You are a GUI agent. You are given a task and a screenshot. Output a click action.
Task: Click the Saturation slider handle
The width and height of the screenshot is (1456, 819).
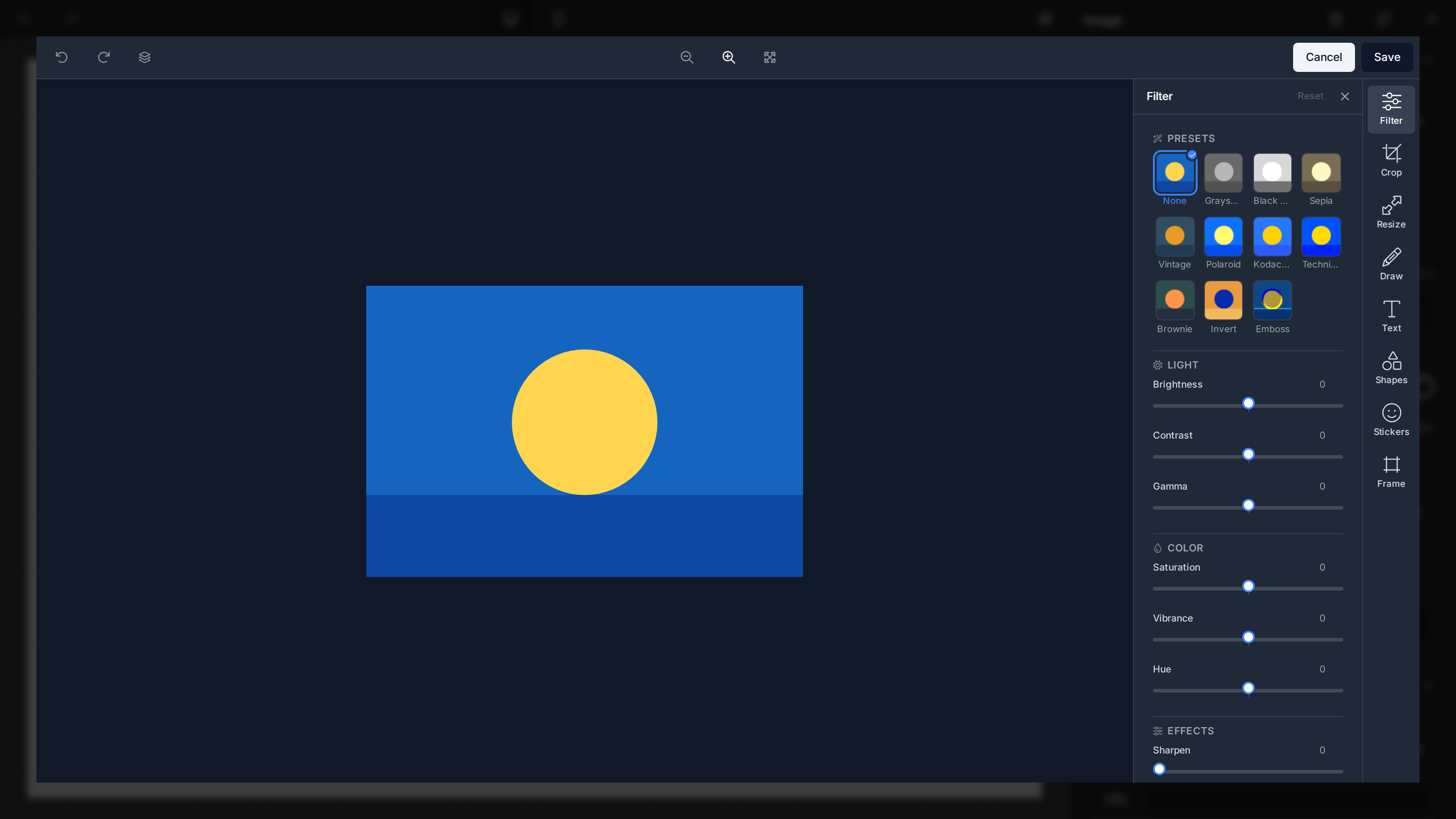(x=1249, y=586)
